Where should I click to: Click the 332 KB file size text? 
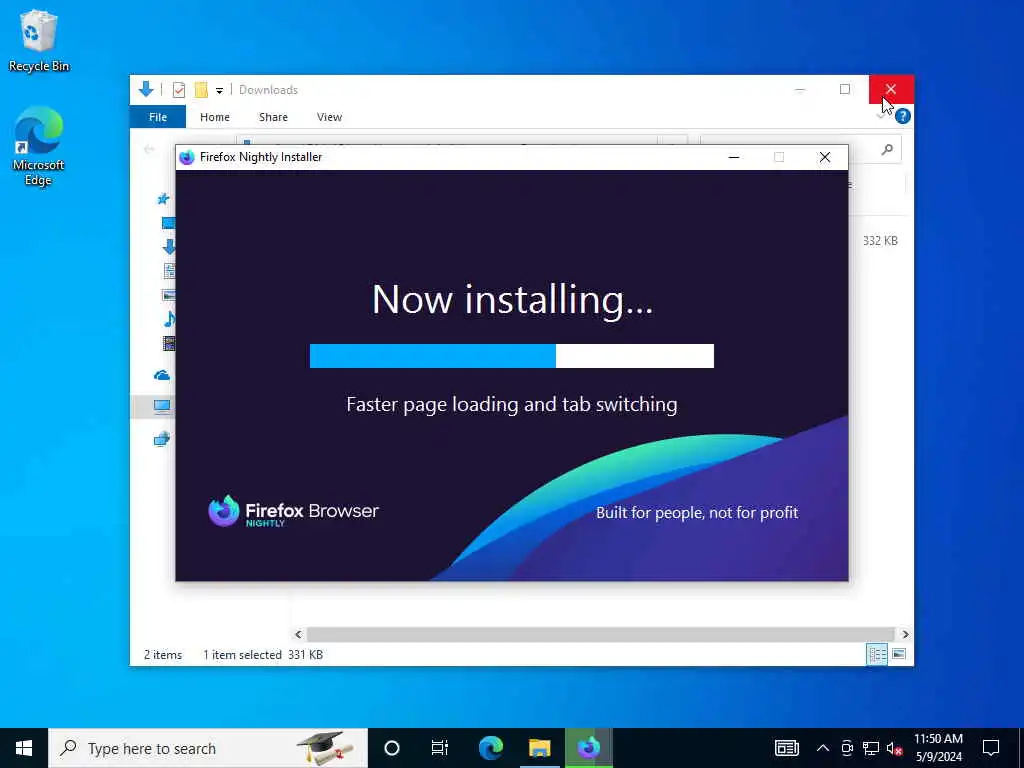[x=880, y=240]
